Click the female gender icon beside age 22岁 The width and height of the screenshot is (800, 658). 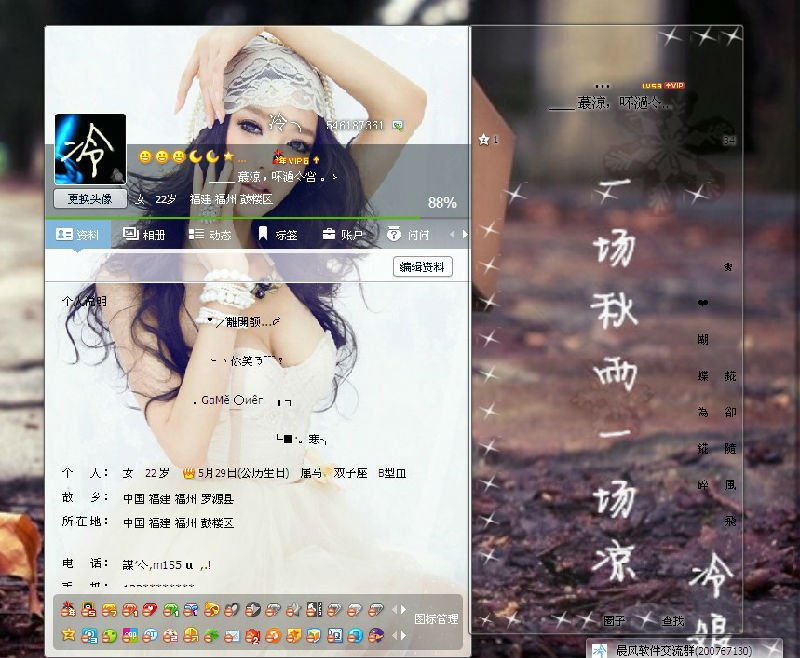[140, 197]
